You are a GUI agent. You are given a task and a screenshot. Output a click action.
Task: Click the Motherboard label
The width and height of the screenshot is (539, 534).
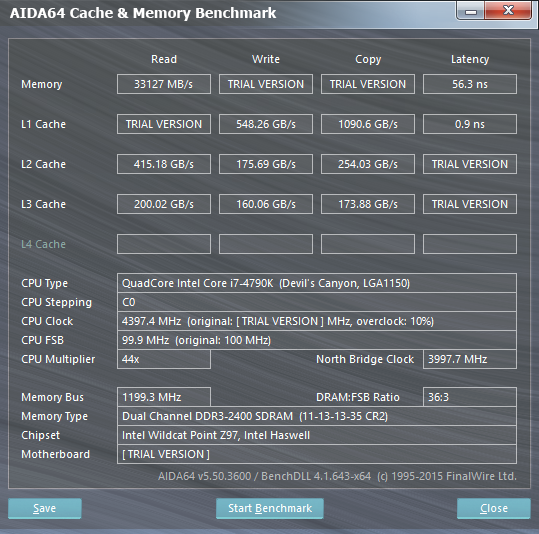[x=55, y=454]
